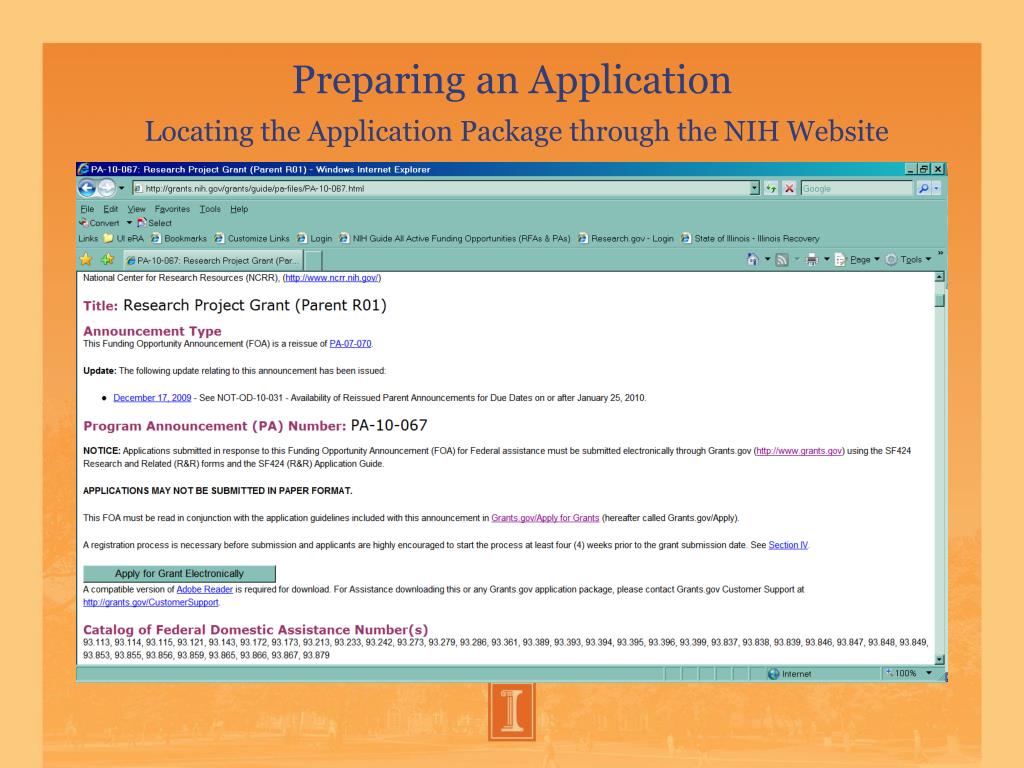Jump to the Section IV link
Image resolution: width=1024 pixels, height=768 pixels.
[788, 545]
